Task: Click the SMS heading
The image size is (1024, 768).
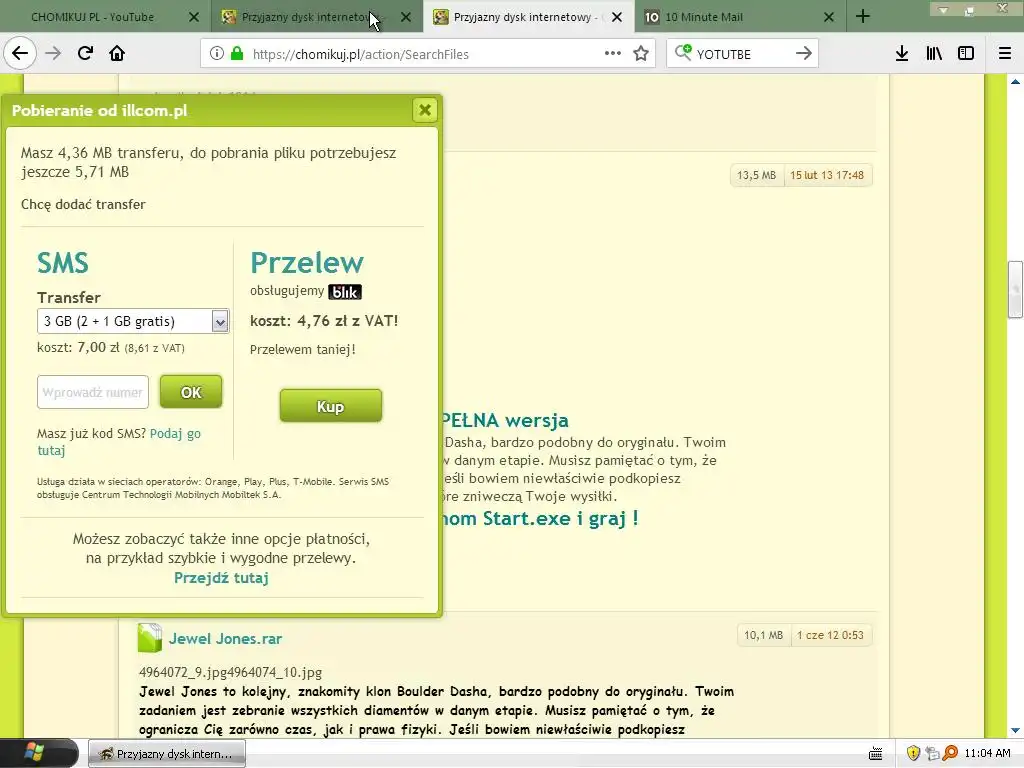Action: click(63, 263)
